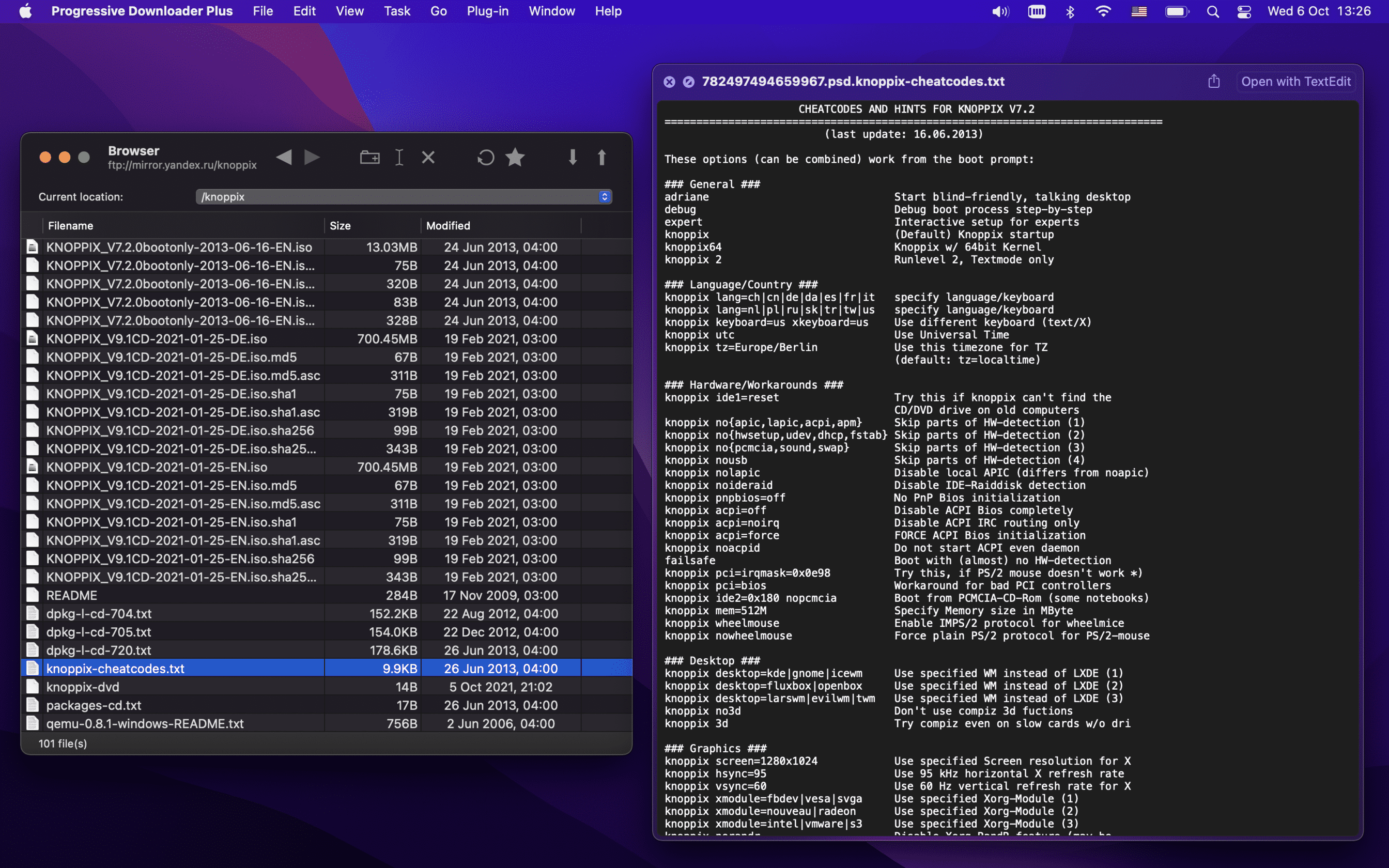Select KNOPPIX_V9.1CD-2021-01-25-DE.iso.sha256 file

327,430
